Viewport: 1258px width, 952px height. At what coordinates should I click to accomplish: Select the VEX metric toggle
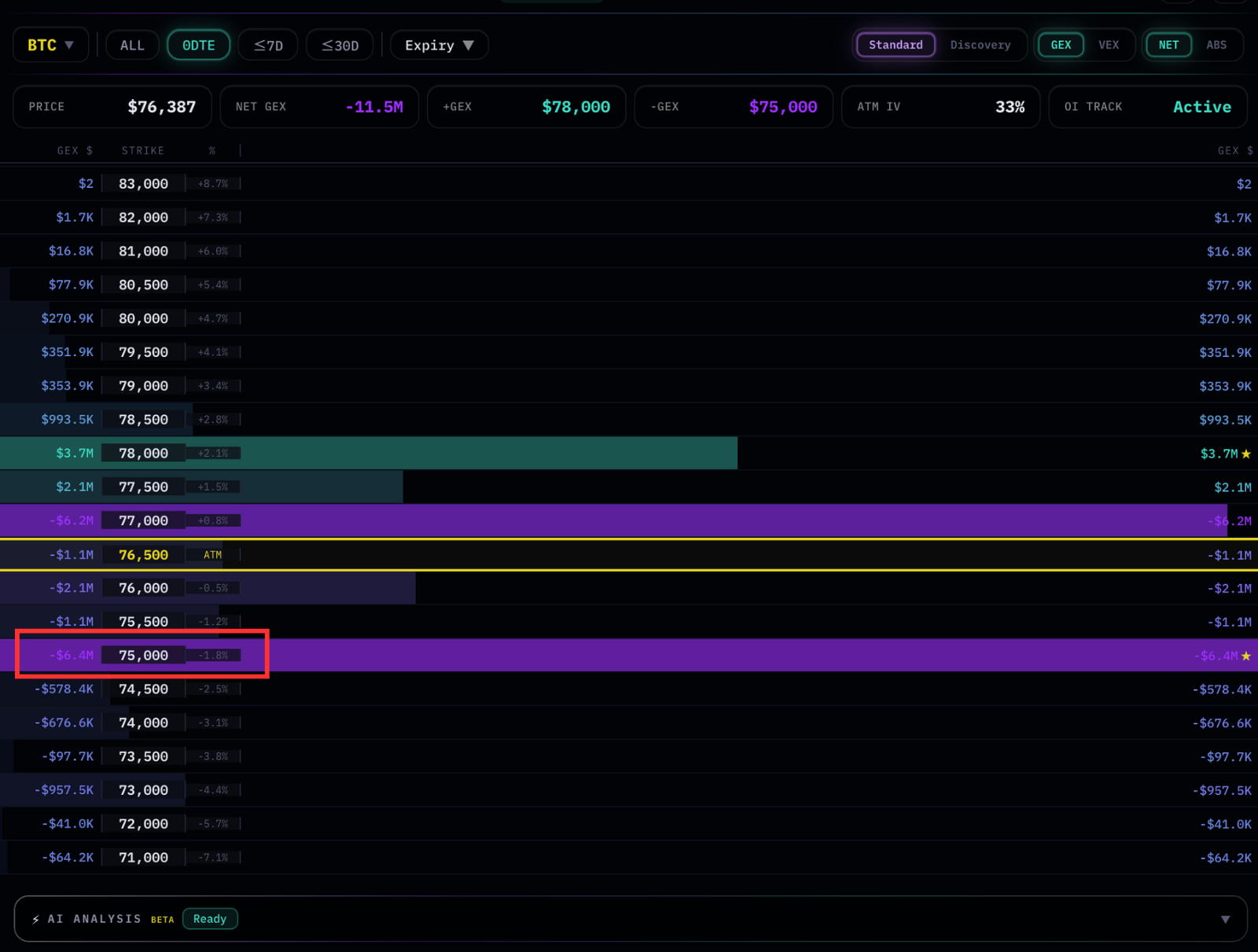tap(1108, 45)
